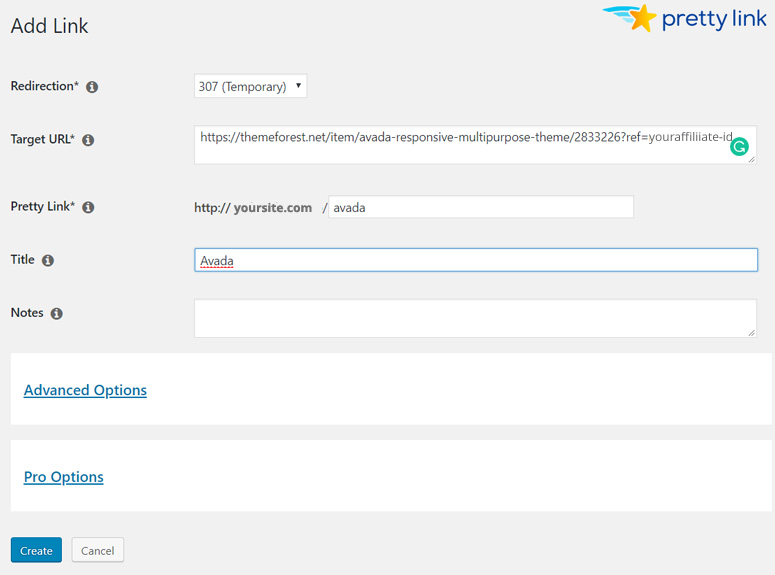Image resolution: width=775 pixels, height=575 pixels.
Task: Click inside the empty Notes text area
Action: pyautogui.click(x=475, y=318)
